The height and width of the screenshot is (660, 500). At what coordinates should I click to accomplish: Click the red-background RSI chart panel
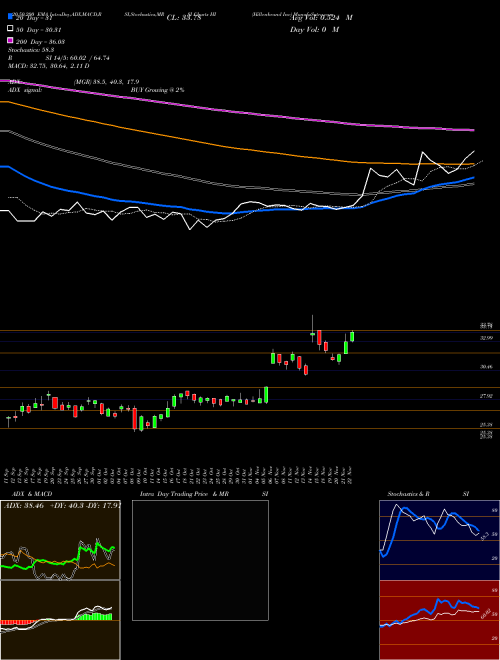click(439, 620)
